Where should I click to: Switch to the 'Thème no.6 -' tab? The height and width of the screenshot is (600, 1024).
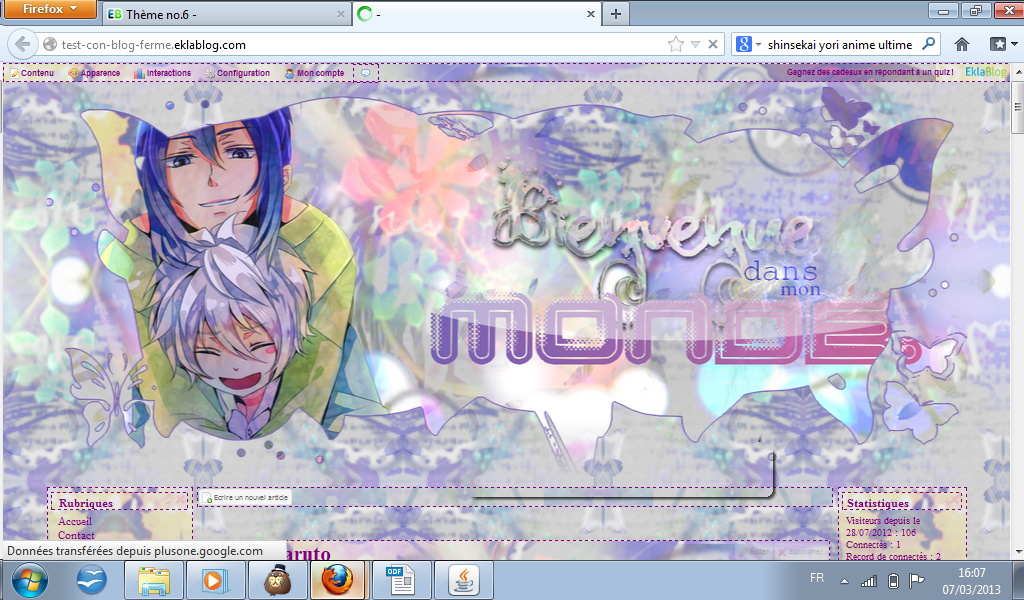click(x=227, y=14)
